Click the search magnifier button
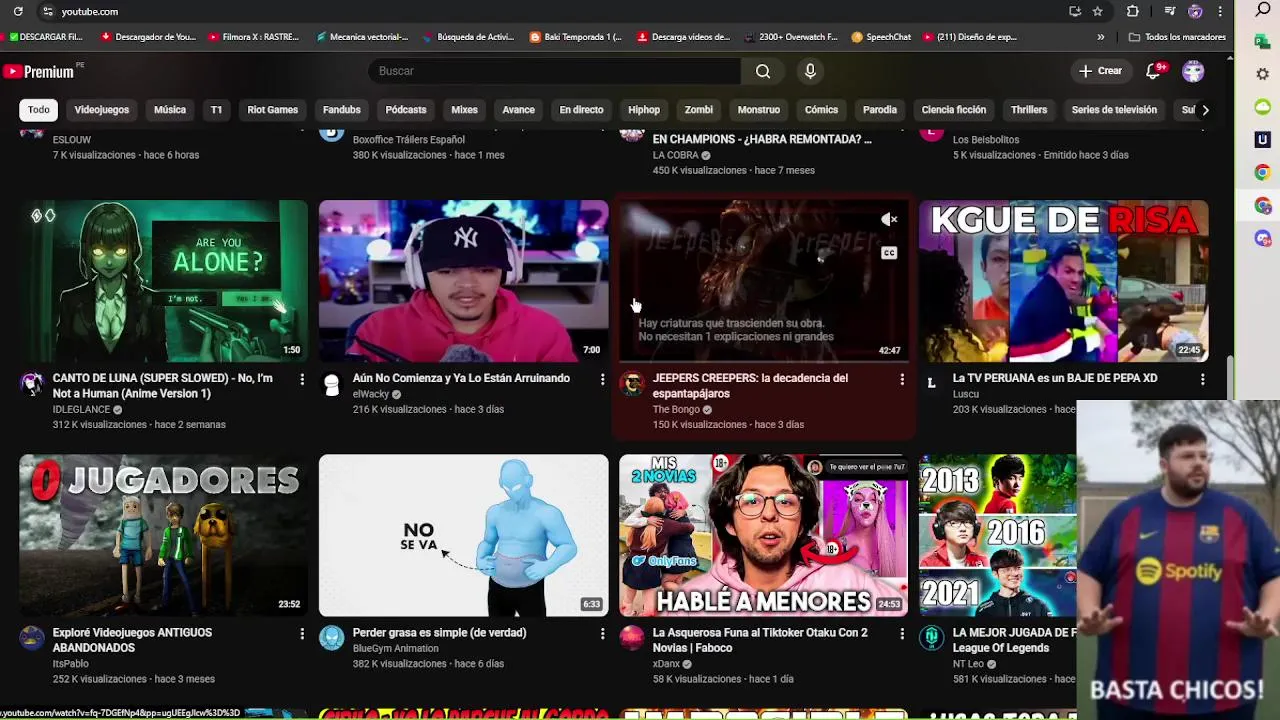 point(763,71)
